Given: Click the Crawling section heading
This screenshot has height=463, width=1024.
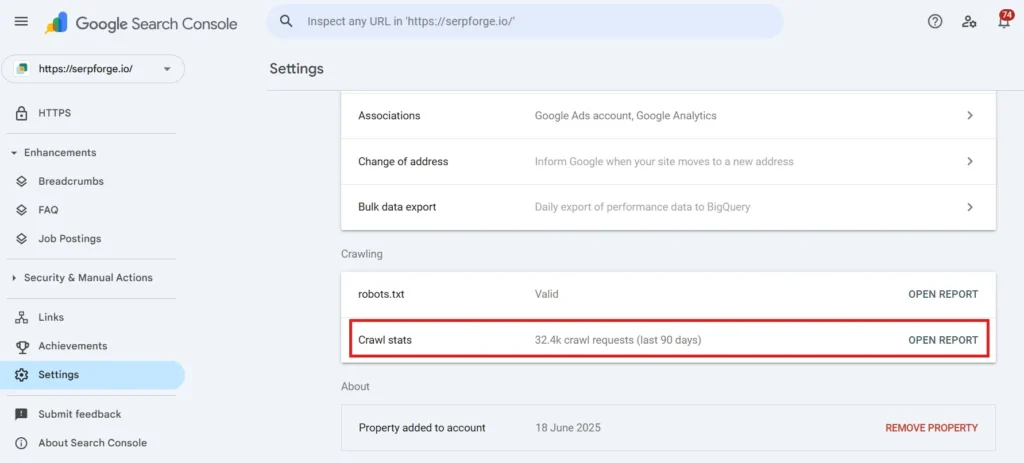Looking at the screenshot, I should pyautogui.click(x=362, y=254).
